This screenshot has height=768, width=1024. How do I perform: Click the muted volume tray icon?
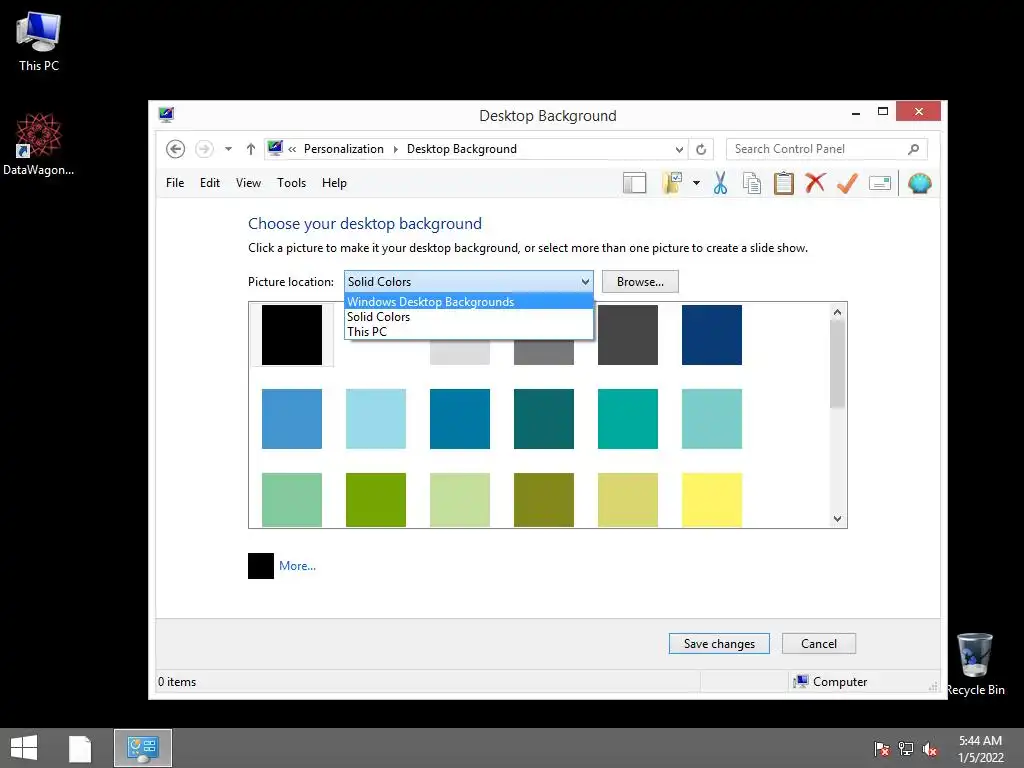point(930,748)
